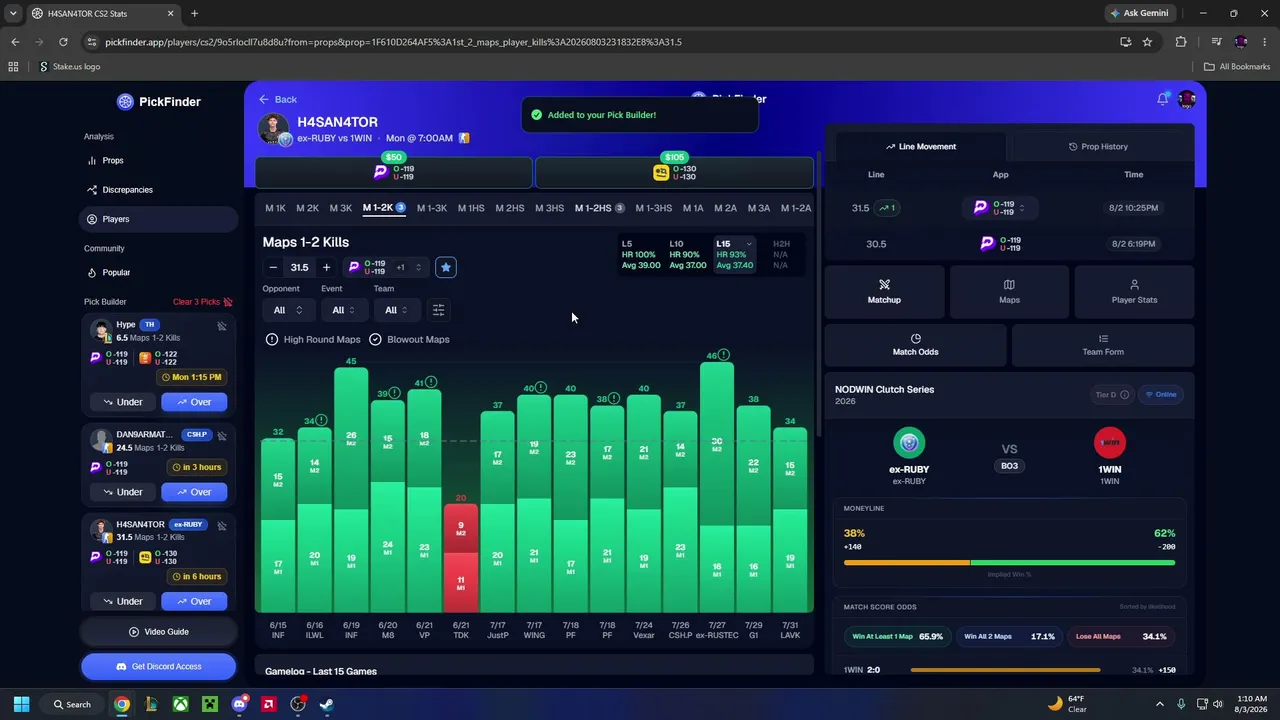The height and width of the screenshot is (720, 1280).
Task: Open the Line Movement tab
Action: [920, 146]
